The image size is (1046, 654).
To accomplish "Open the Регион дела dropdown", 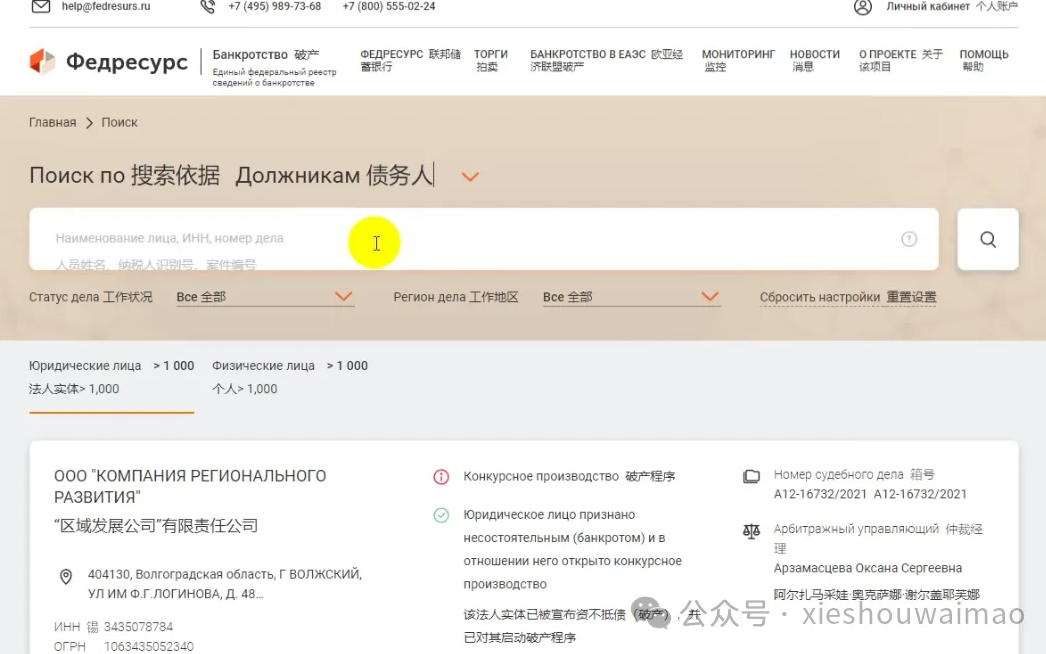I will tap(631, 297).
